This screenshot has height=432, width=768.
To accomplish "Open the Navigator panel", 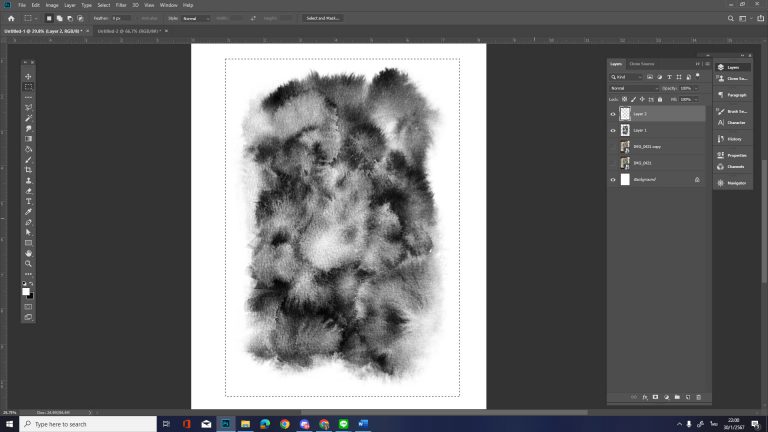I will [x=736, y=183].
